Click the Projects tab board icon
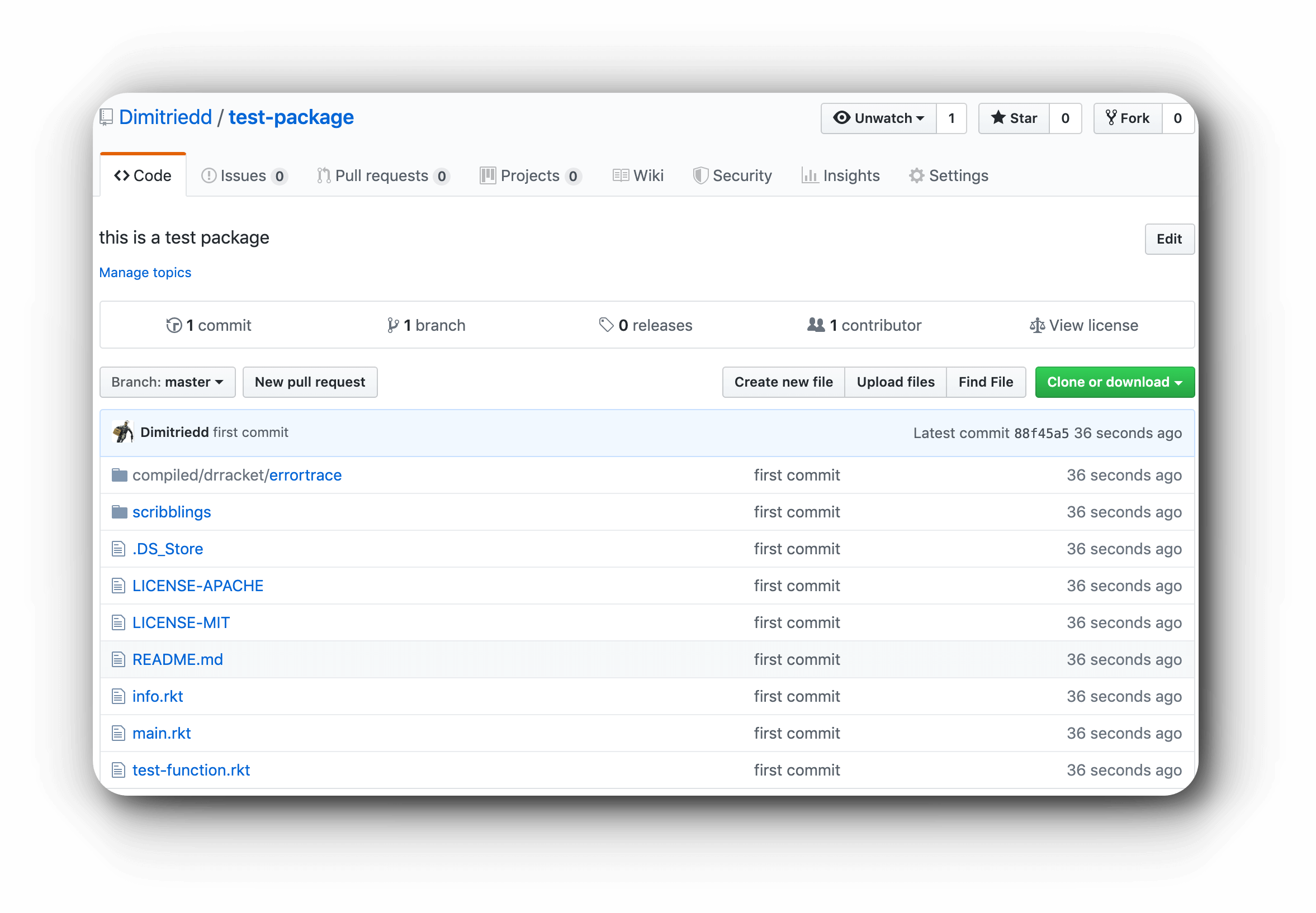This screenshot has height=913, width=1316. click(487, 175)
